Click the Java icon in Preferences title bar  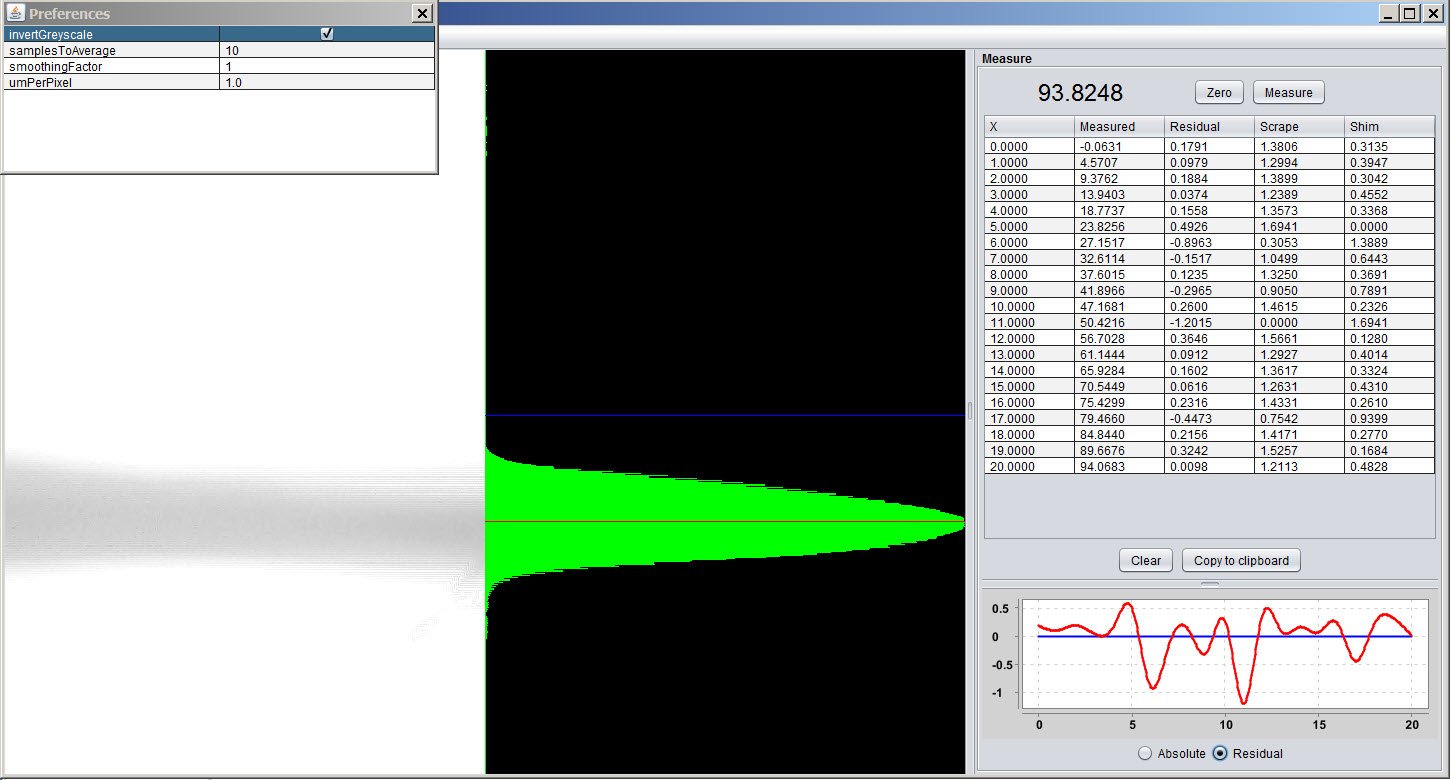click(x=15, y=13)
